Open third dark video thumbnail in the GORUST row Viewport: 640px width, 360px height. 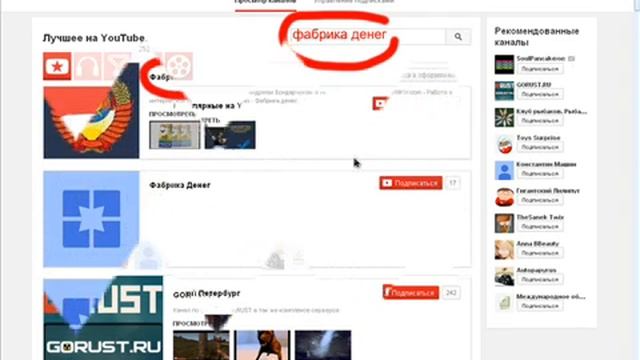[x=323, y=345]
